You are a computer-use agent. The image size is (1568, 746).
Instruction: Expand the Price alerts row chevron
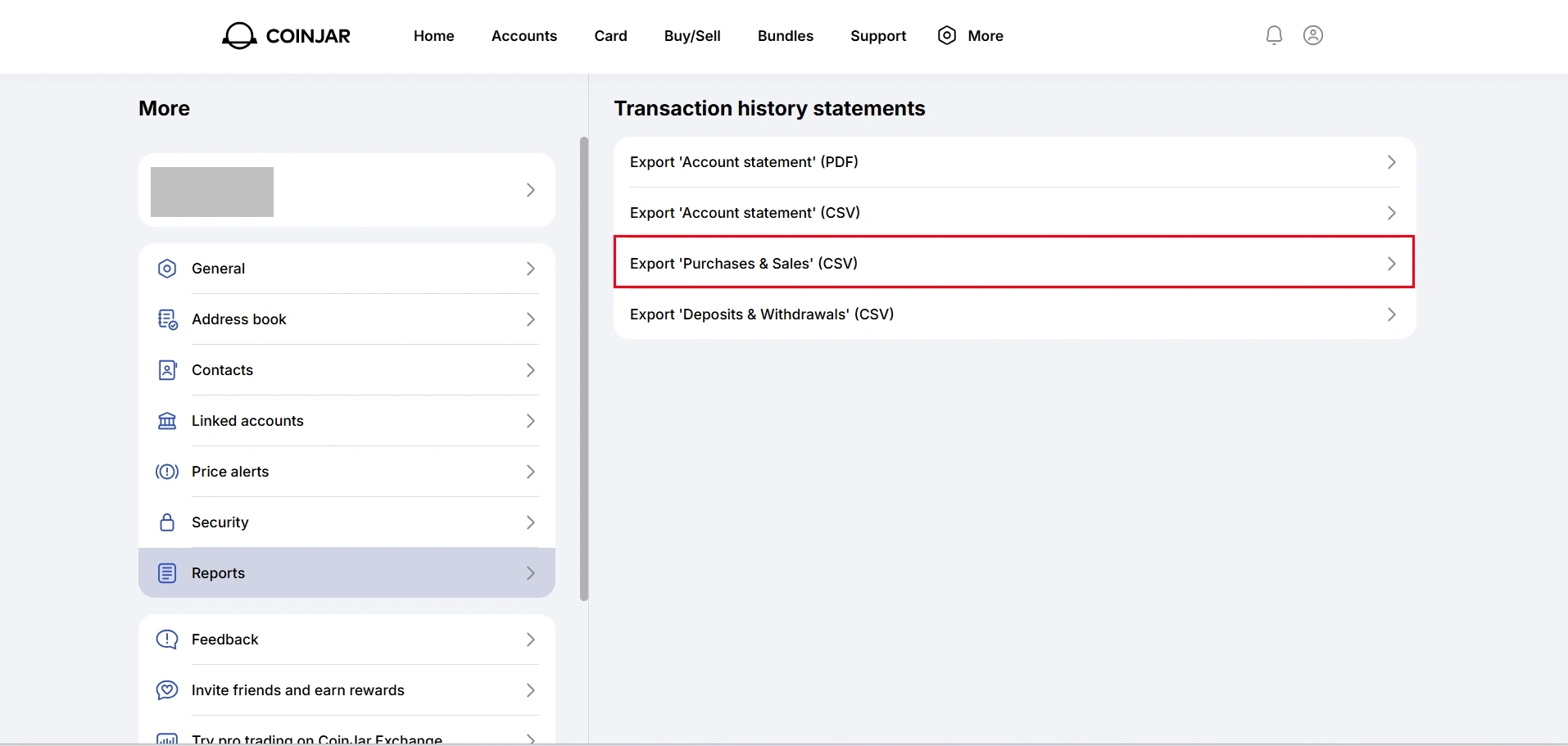(x=531, y=472)
